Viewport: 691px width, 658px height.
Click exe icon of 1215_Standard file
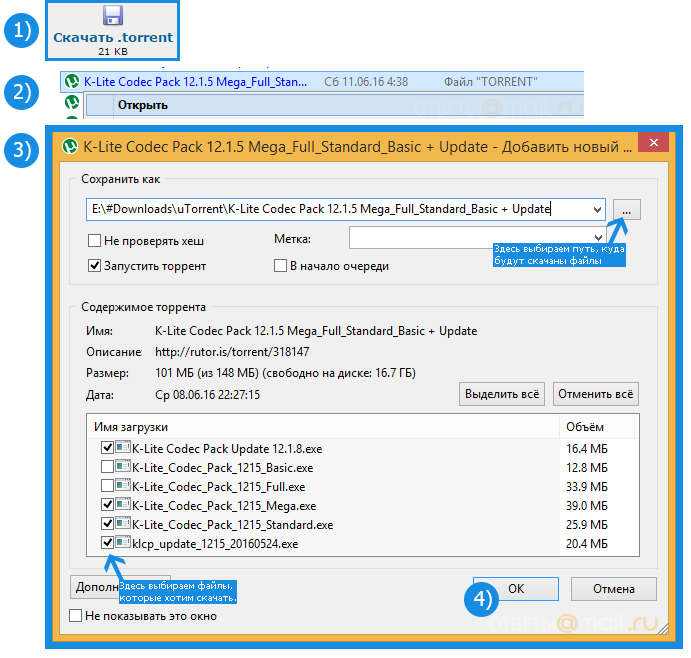123,523
